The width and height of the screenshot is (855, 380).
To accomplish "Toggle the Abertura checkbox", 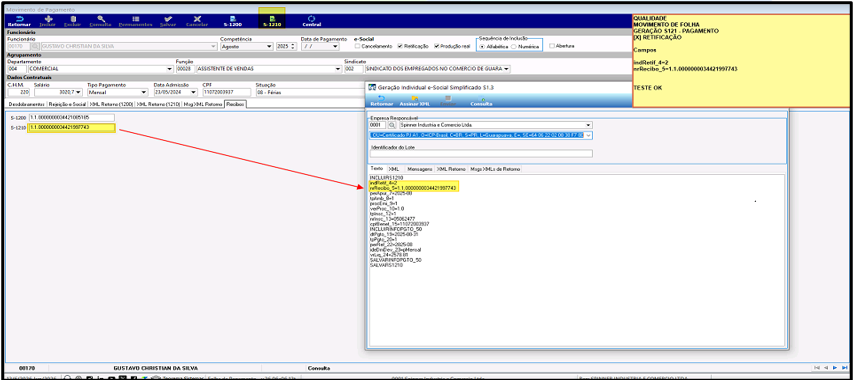I will coord(552,46).
